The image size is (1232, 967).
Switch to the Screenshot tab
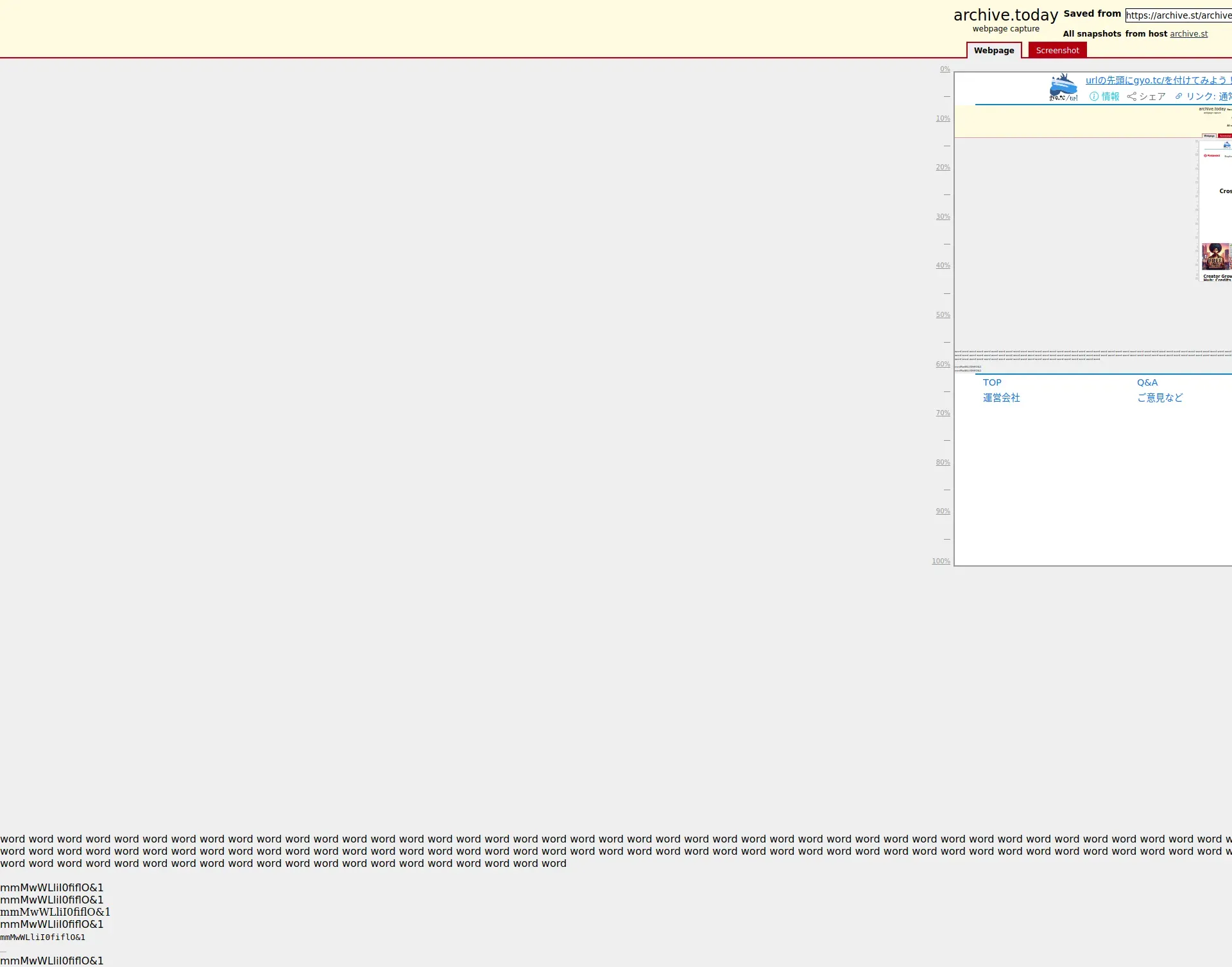click(x=1057, y=50)
